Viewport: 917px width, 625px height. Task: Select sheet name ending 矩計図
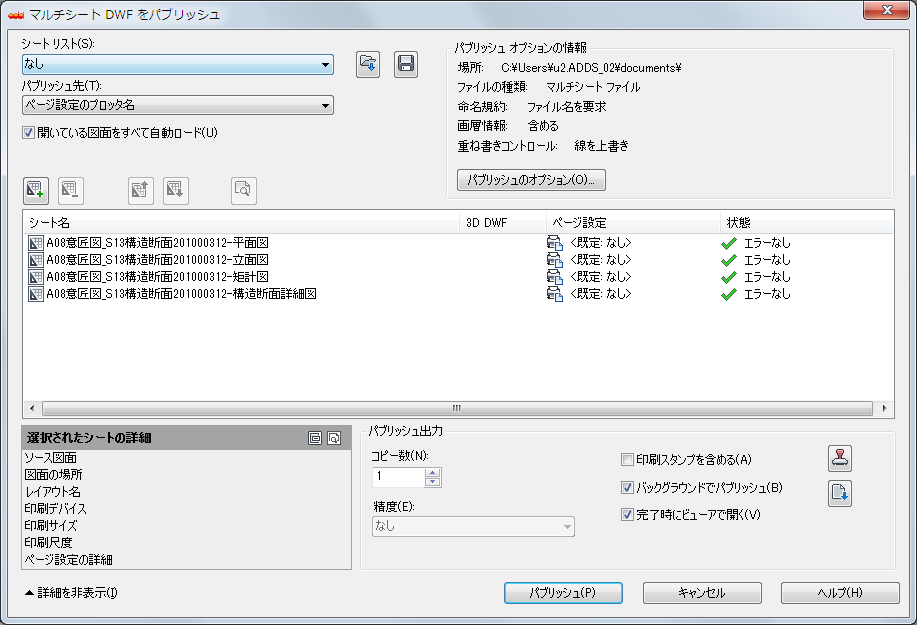tap(157, 277)
